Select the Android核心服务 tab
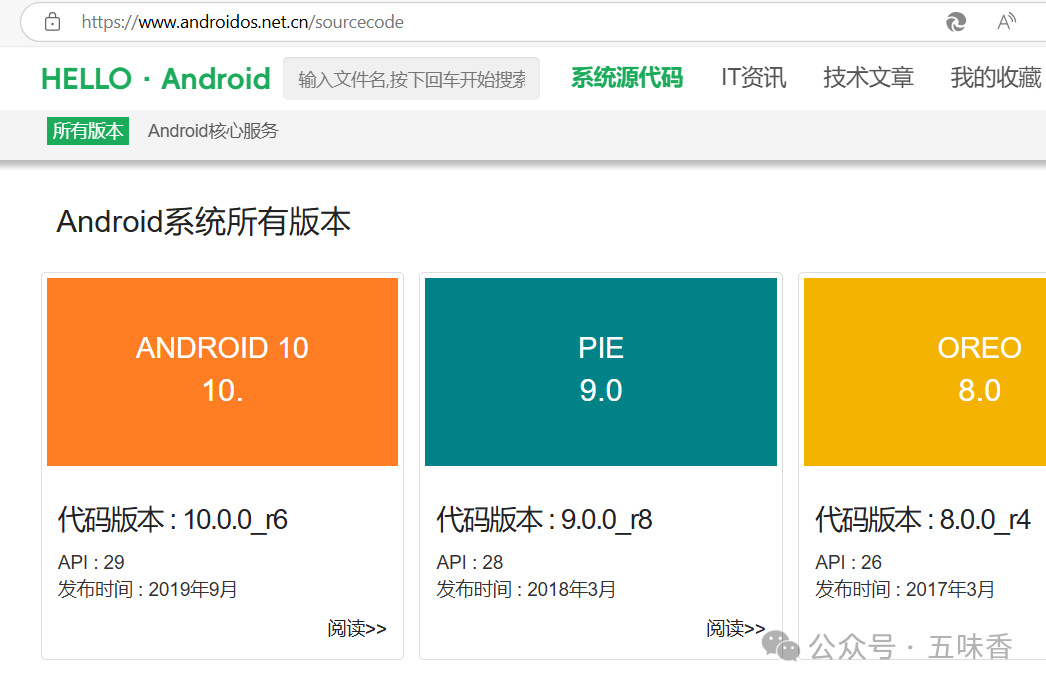The width and height of the screenshot is (1046, 689). click(x=213, y=131)
